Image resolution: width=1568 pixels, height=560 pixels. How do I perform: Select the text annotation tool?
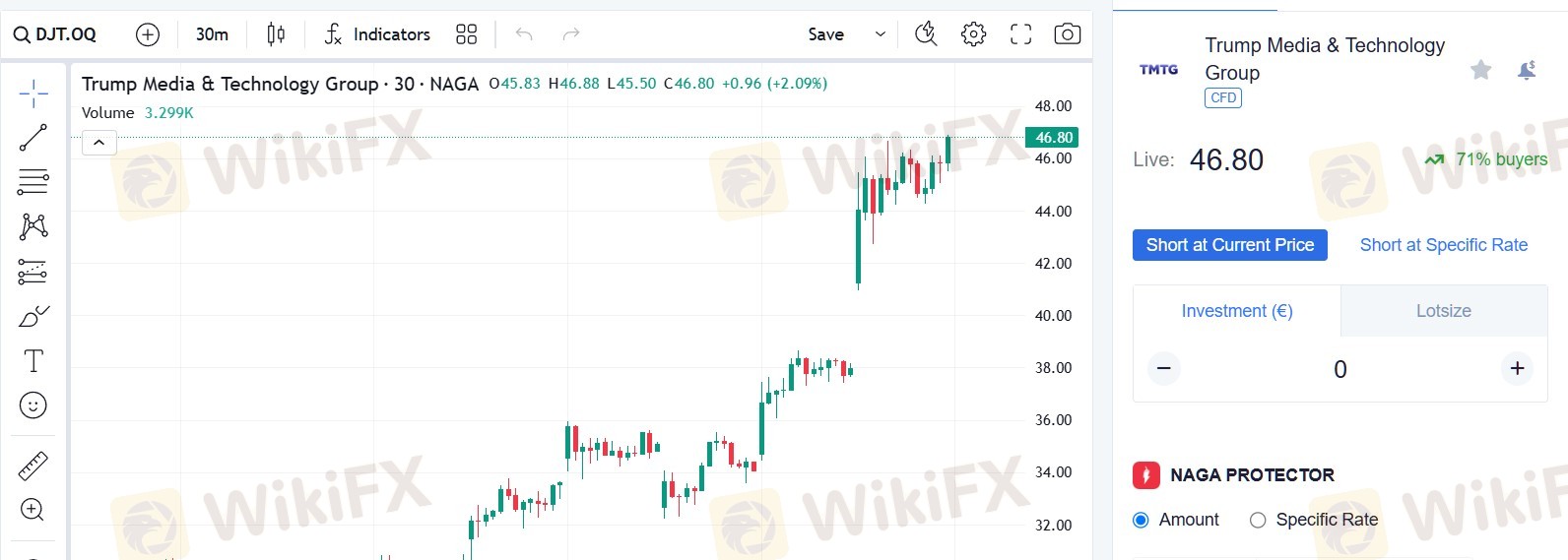click(33, 361)
